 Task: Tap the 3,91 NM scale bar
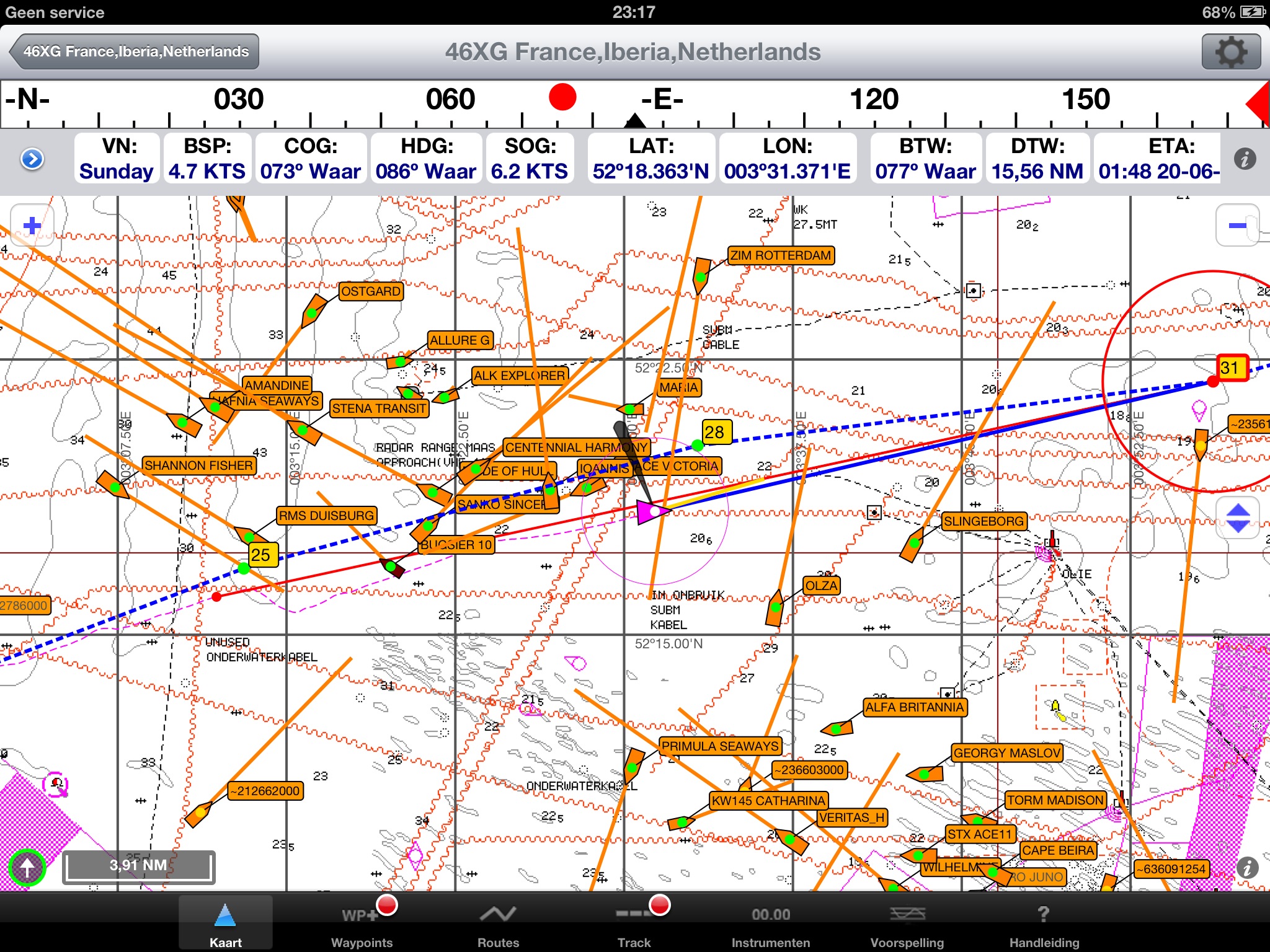tap(138, 866)
